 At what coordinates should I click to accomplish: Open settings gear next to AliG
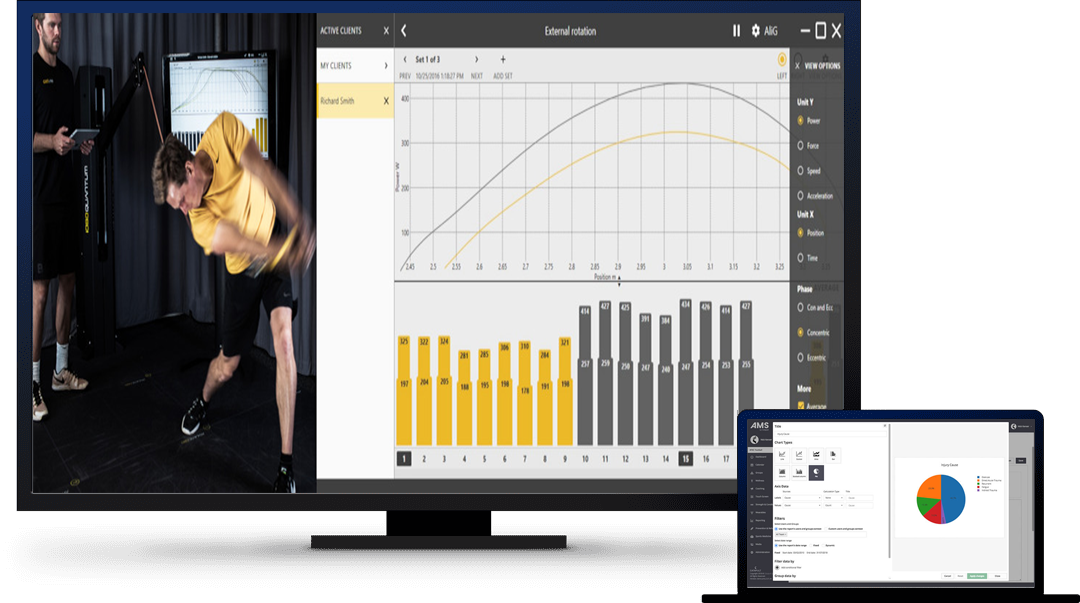coord(756,30)
